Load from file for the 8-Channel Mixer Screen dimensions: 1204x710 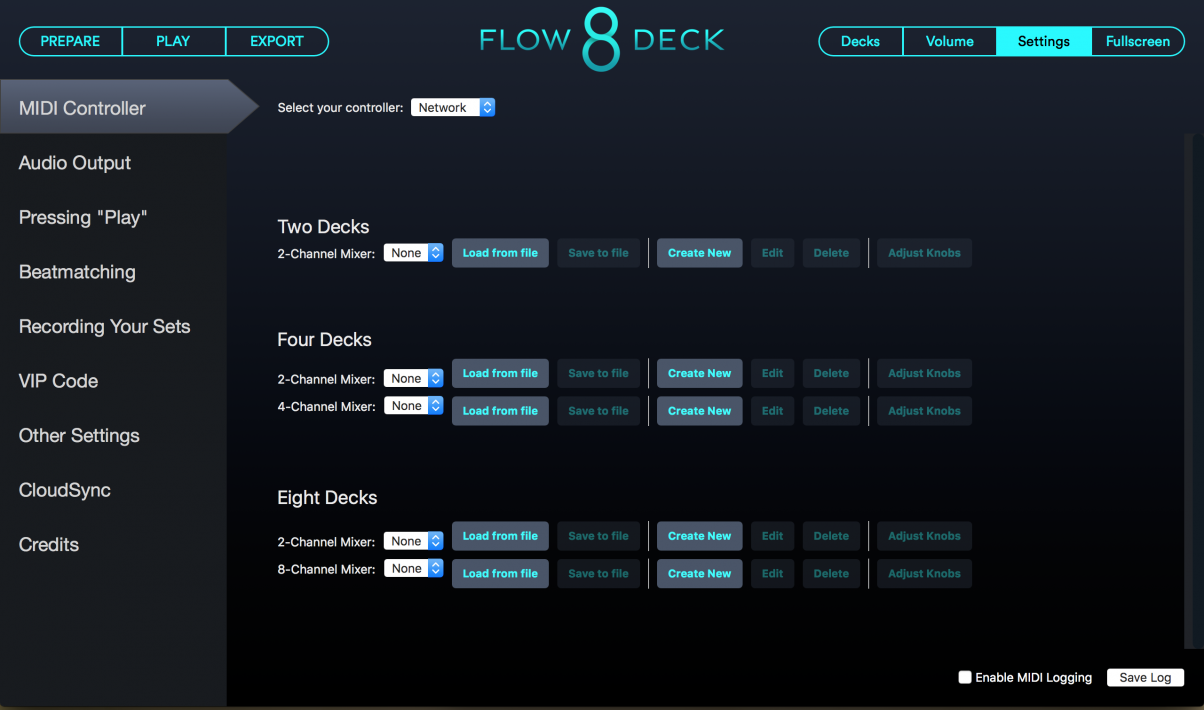500,573
